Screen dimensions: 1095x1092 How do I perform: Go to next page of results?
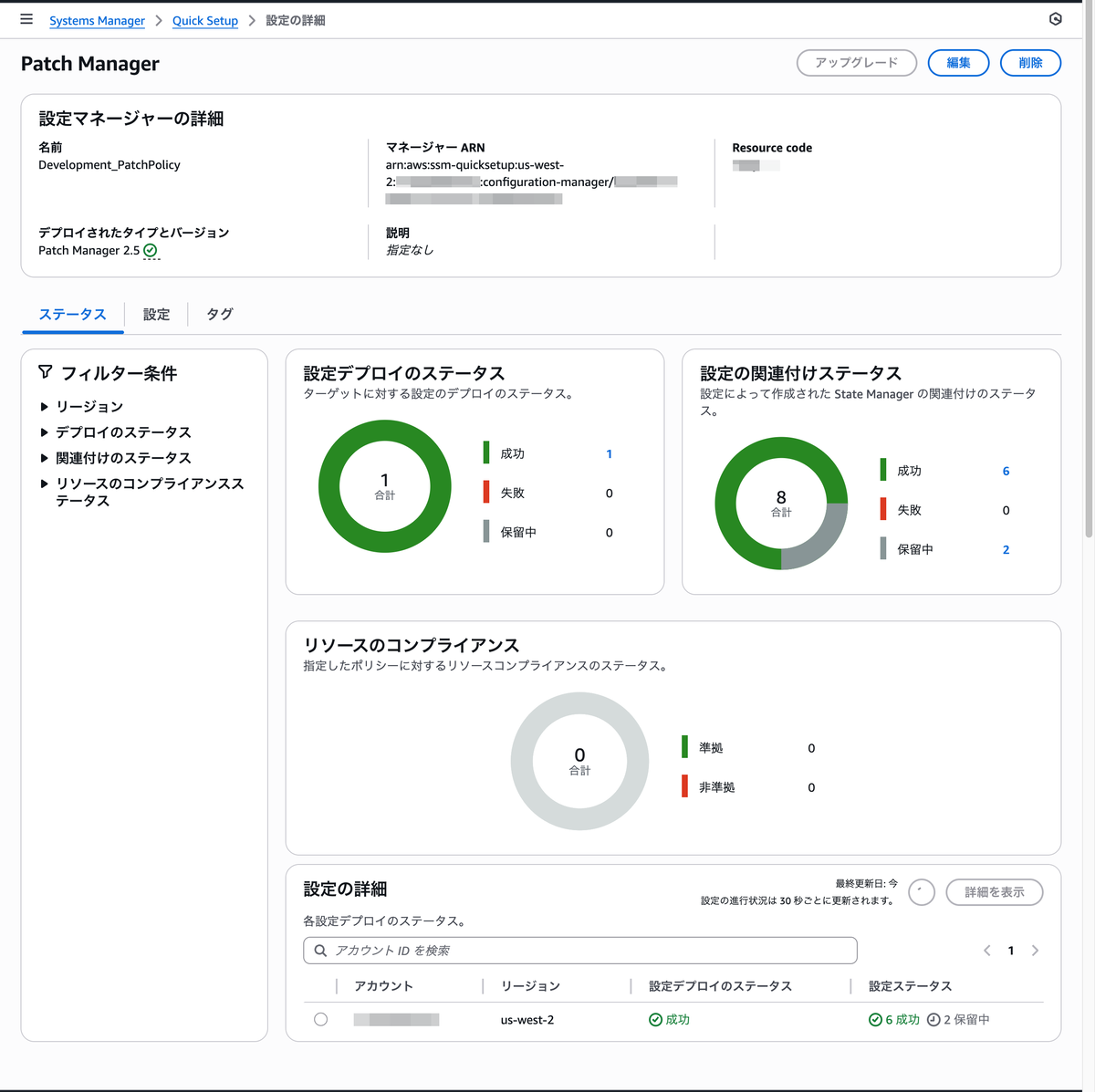(x=1035, y=951)
